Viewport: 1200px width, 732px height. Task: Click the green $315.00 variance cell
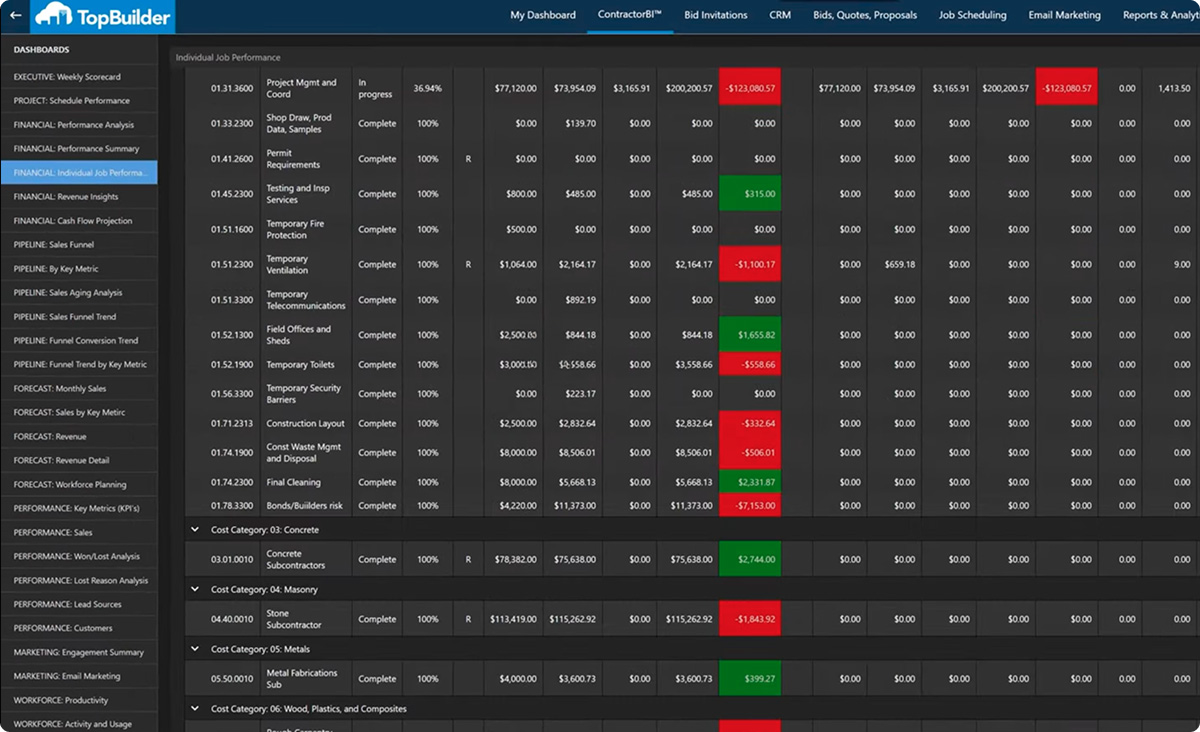(750, 194)
